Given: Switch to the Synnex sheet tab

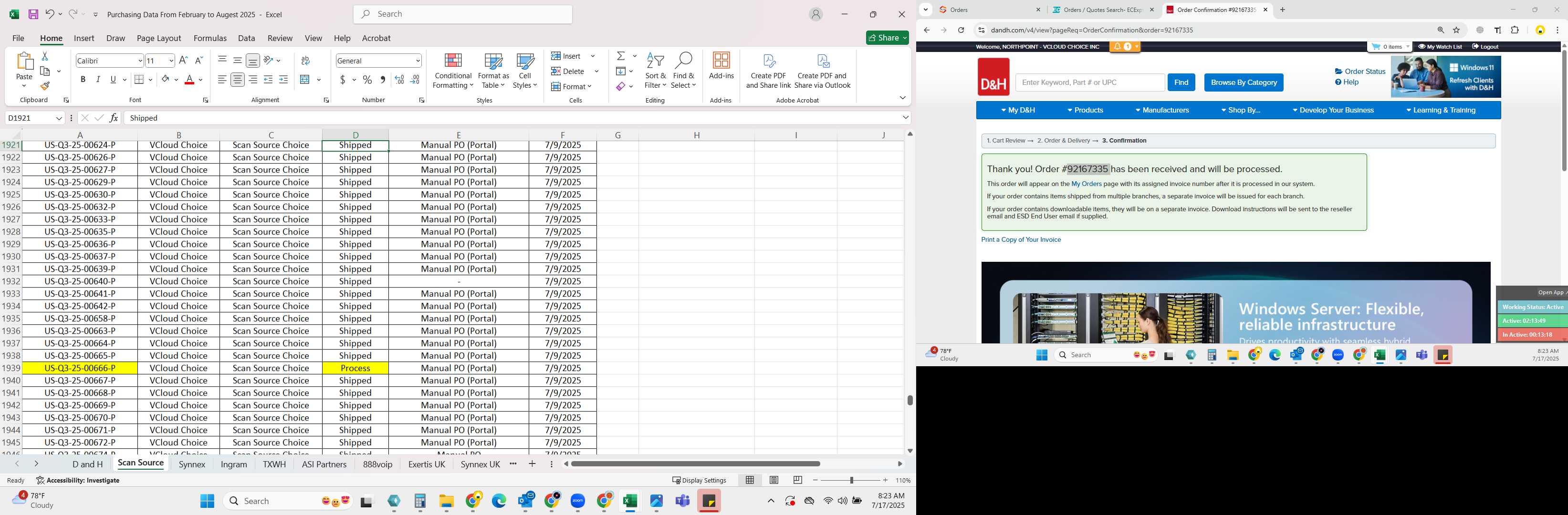Looking at the screenshot, I should tap(192, 464).
